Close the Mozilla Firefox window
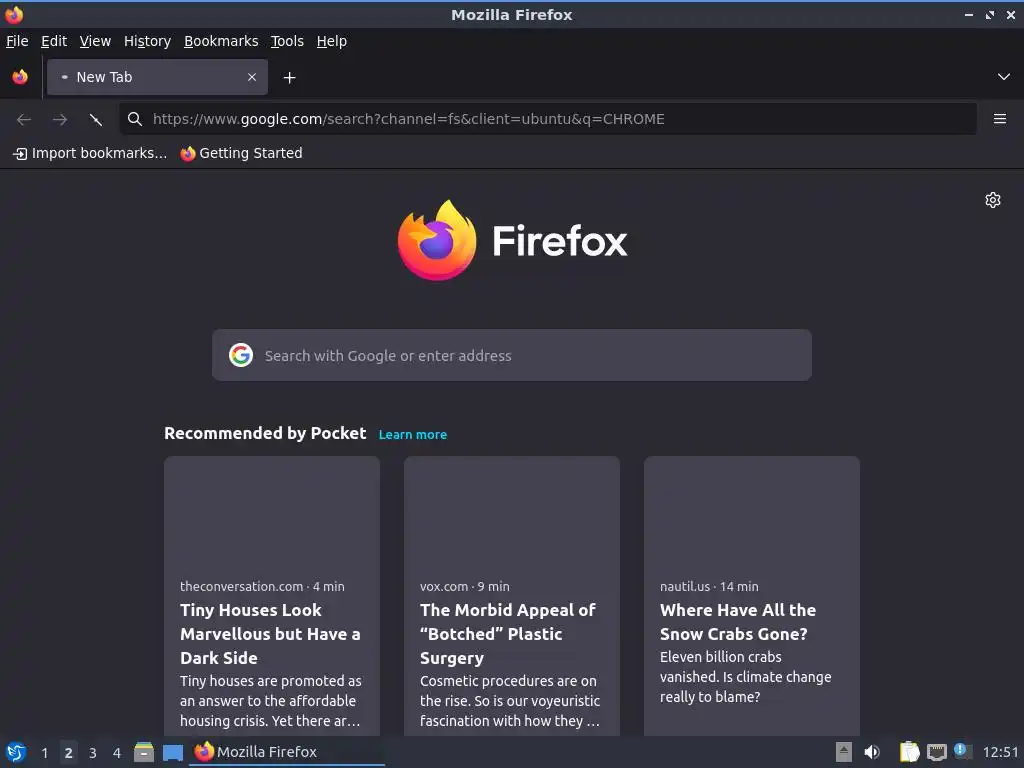1024x768 pixels. point(1011,14)
